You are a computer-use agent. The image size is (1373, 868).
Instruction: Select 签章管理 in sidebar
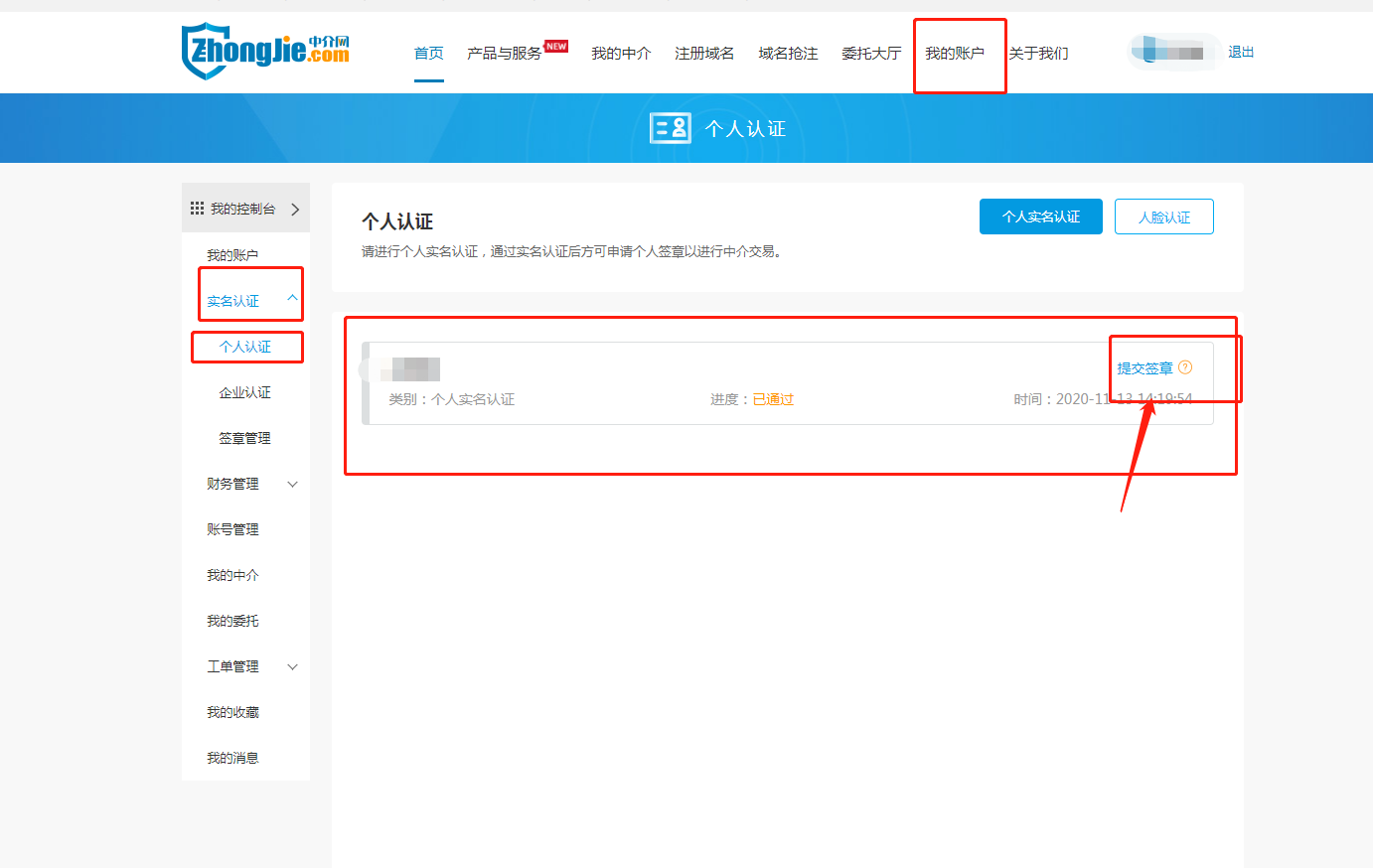coord(244,439)
